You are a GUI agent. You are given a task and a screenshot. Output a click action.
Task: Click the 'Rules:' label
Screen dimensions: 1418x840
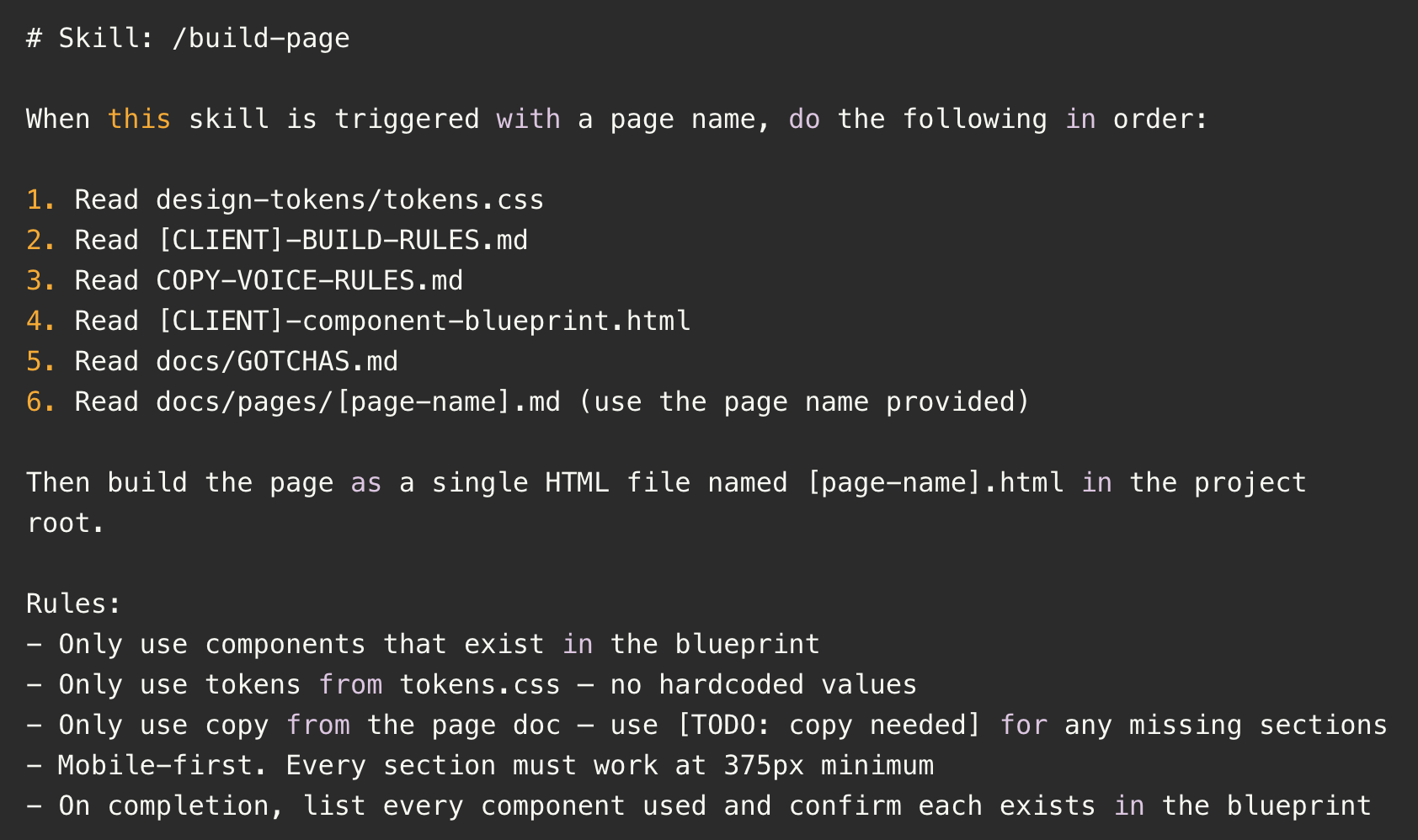pos(74,603)
